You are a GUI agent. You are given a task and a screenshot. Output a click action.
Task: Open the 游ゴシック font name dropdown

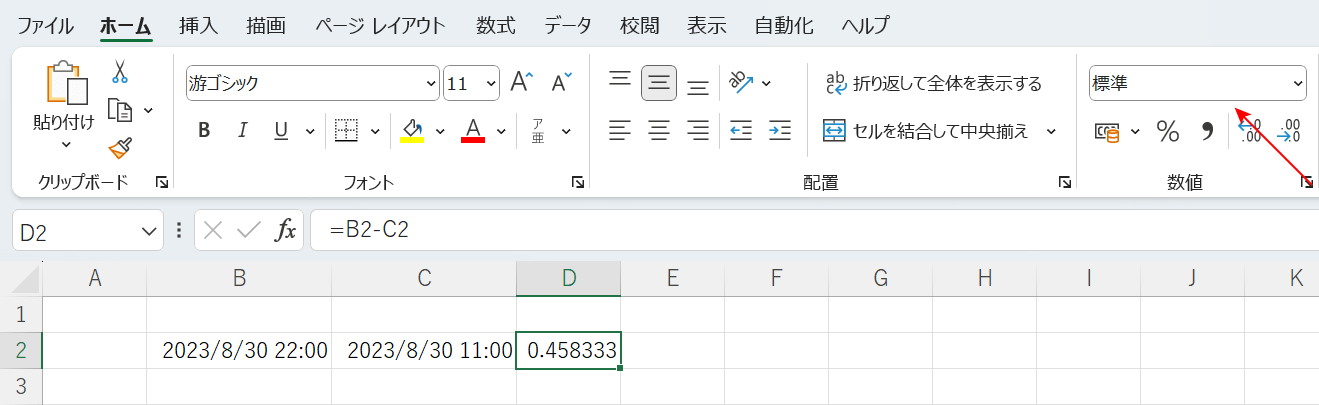click(432, 83)
